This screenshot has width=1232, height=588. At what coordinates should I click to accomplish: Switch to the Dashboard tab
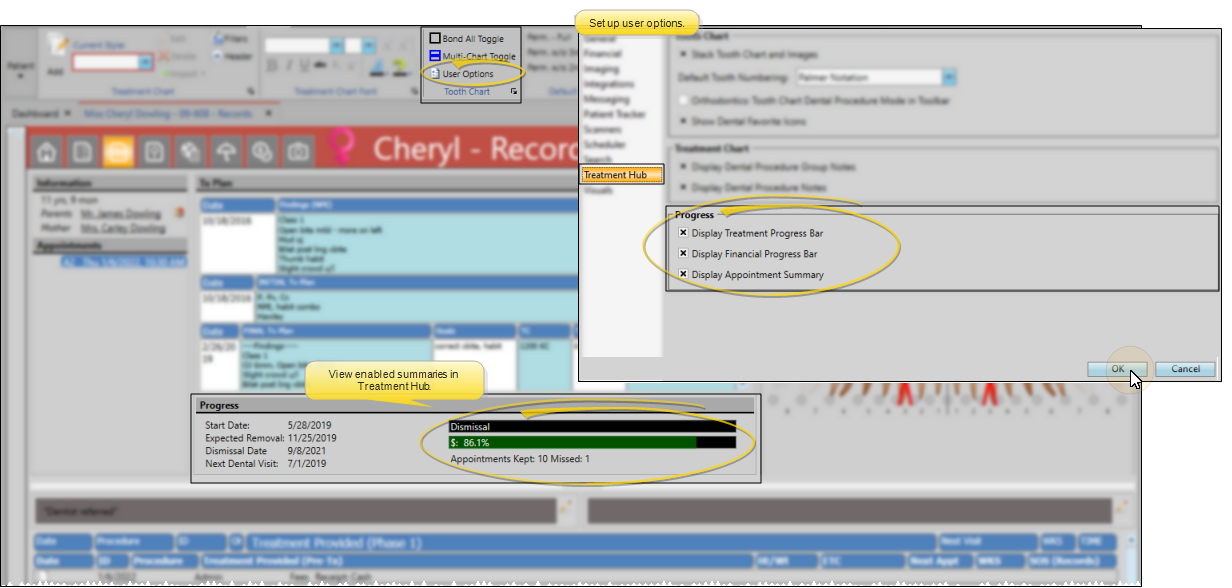click(35, 113)
